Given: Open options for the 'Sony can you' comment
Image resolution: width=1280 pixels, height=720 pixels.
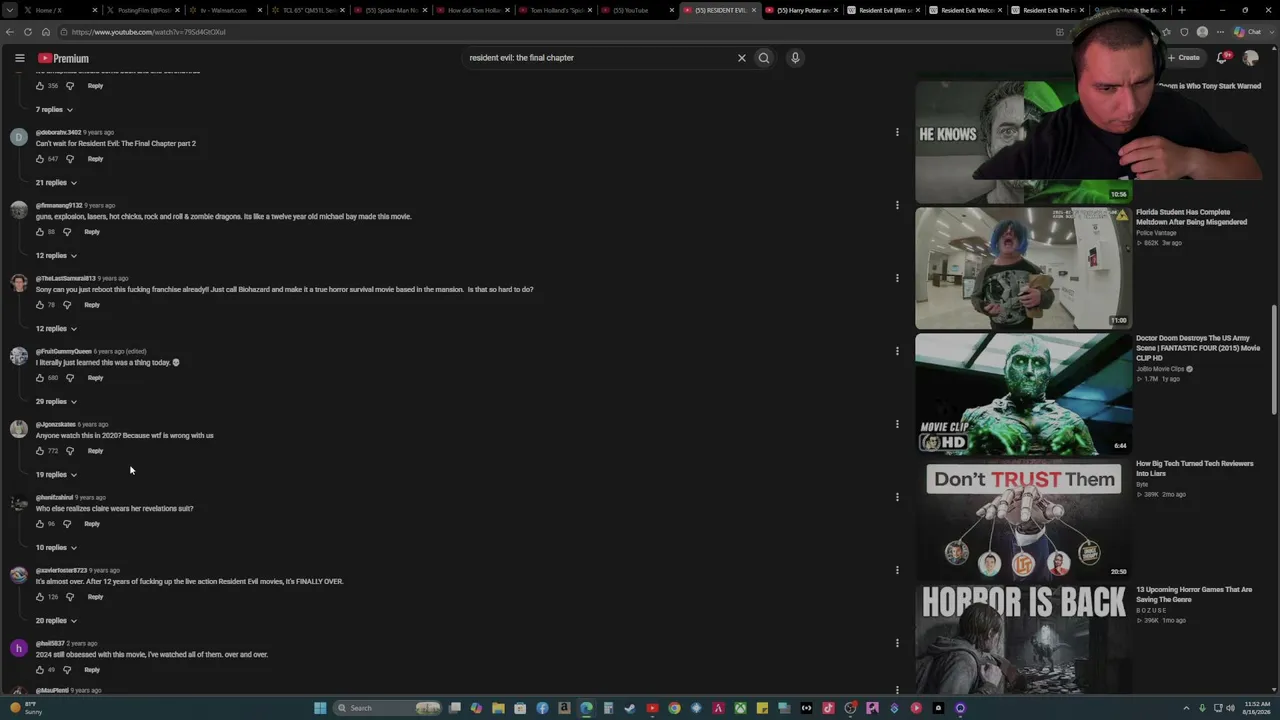Looking at the screenshot, I should (897, 278).
